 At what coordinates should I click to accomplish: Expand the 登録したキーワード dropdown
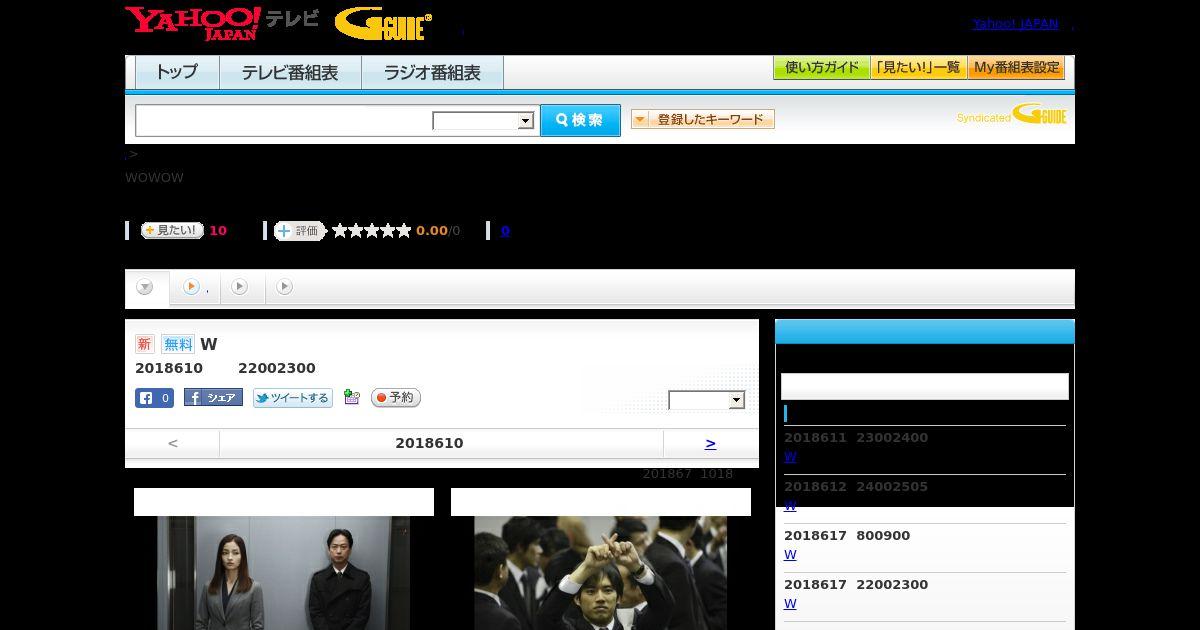(703, 119)
